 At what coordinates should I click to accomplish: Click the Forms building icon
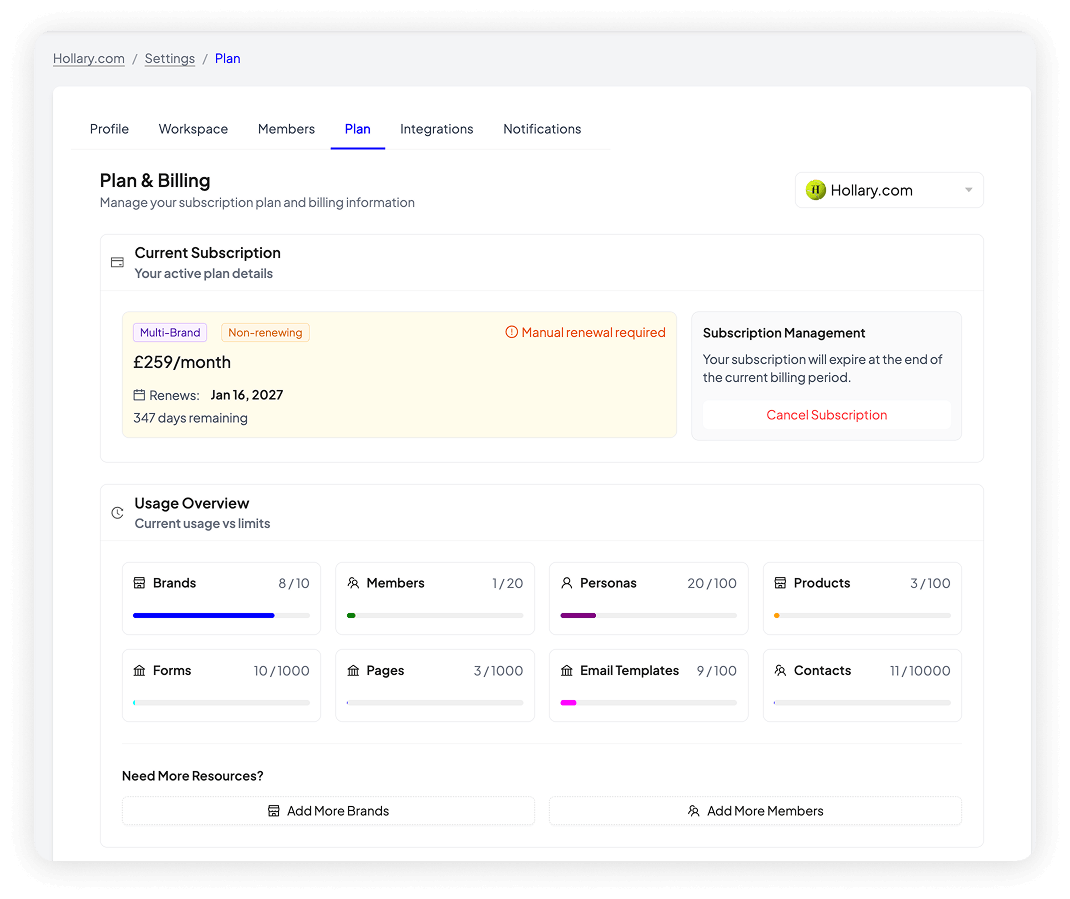[139, 671]
